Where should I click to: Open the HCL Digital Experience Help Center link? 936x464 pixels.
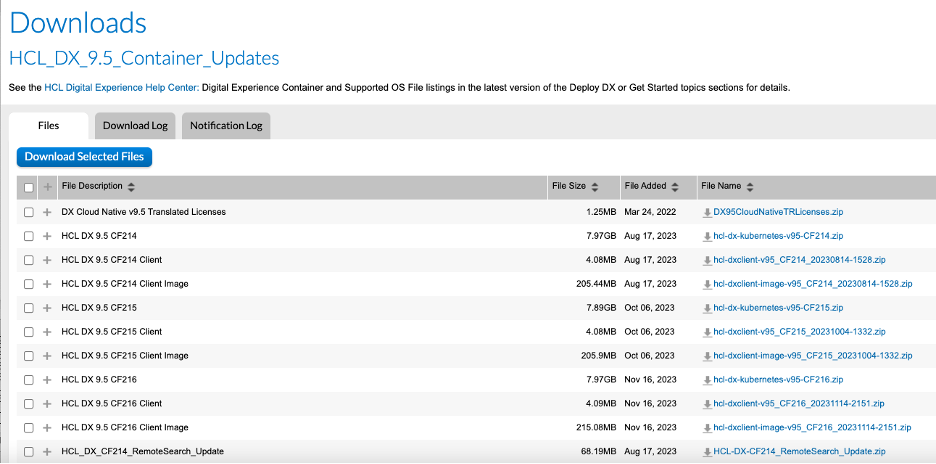pyautogui.click(x=121, y=88)
